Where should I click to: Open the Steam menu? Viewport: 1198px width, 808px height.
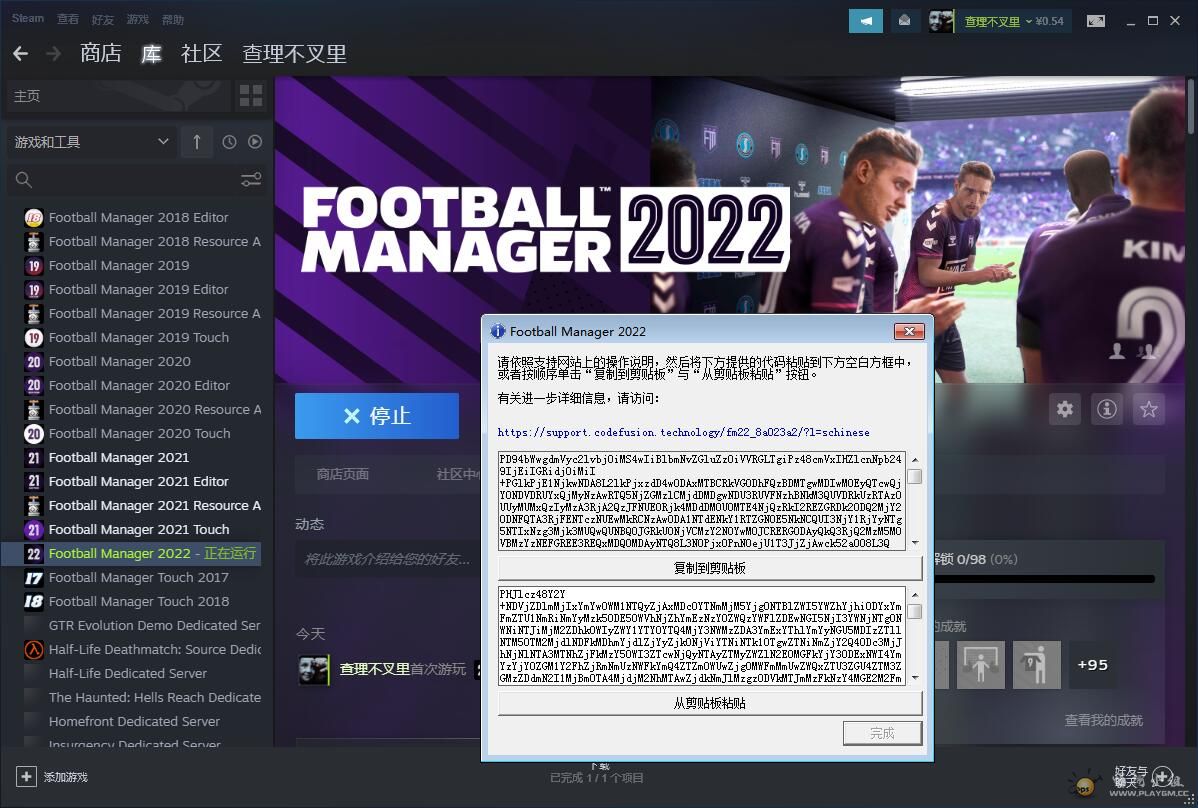pos(28,18)
